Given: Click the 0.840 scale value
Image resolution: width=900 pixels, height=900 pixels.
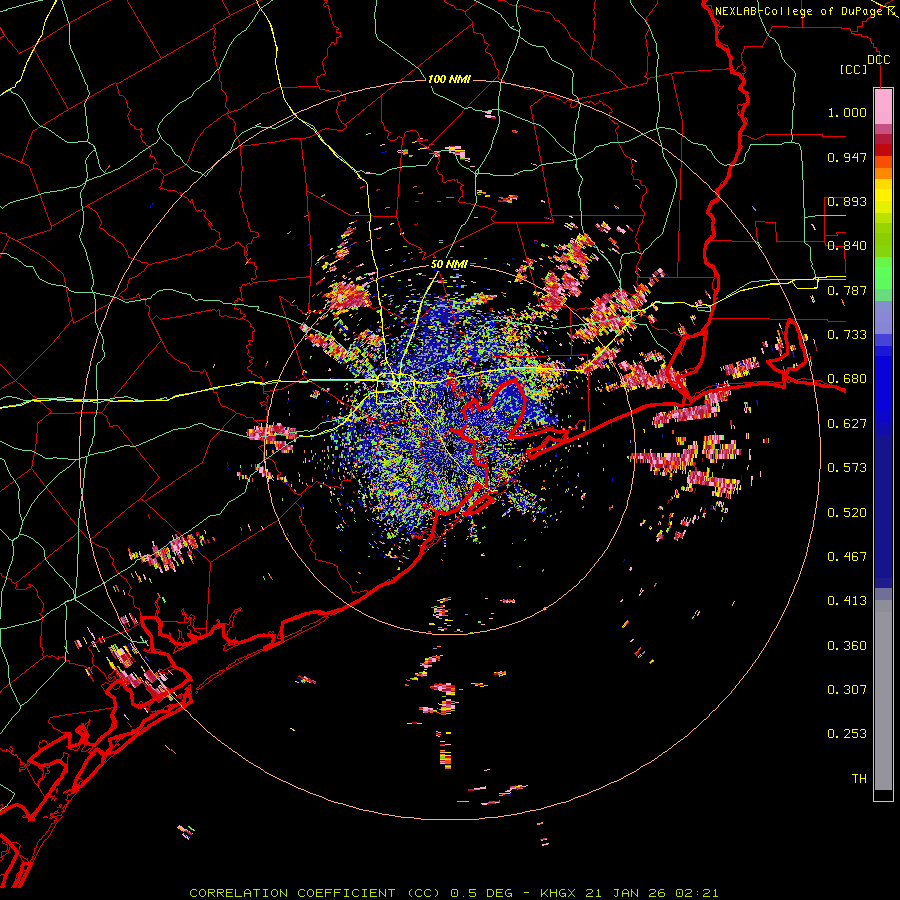Looking at the screenshot, I should 847,246.
